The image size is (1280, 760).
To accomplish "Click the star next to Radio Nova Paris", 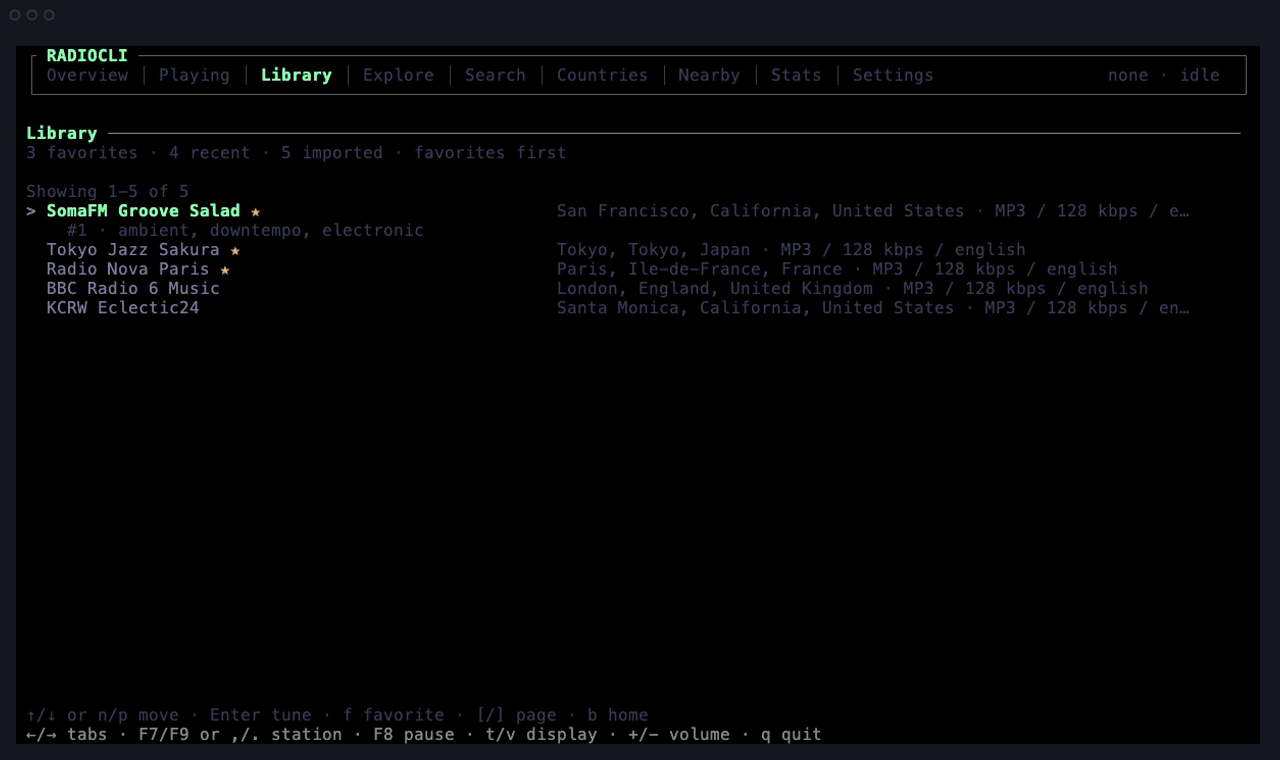I will click(x=225, y=269).
